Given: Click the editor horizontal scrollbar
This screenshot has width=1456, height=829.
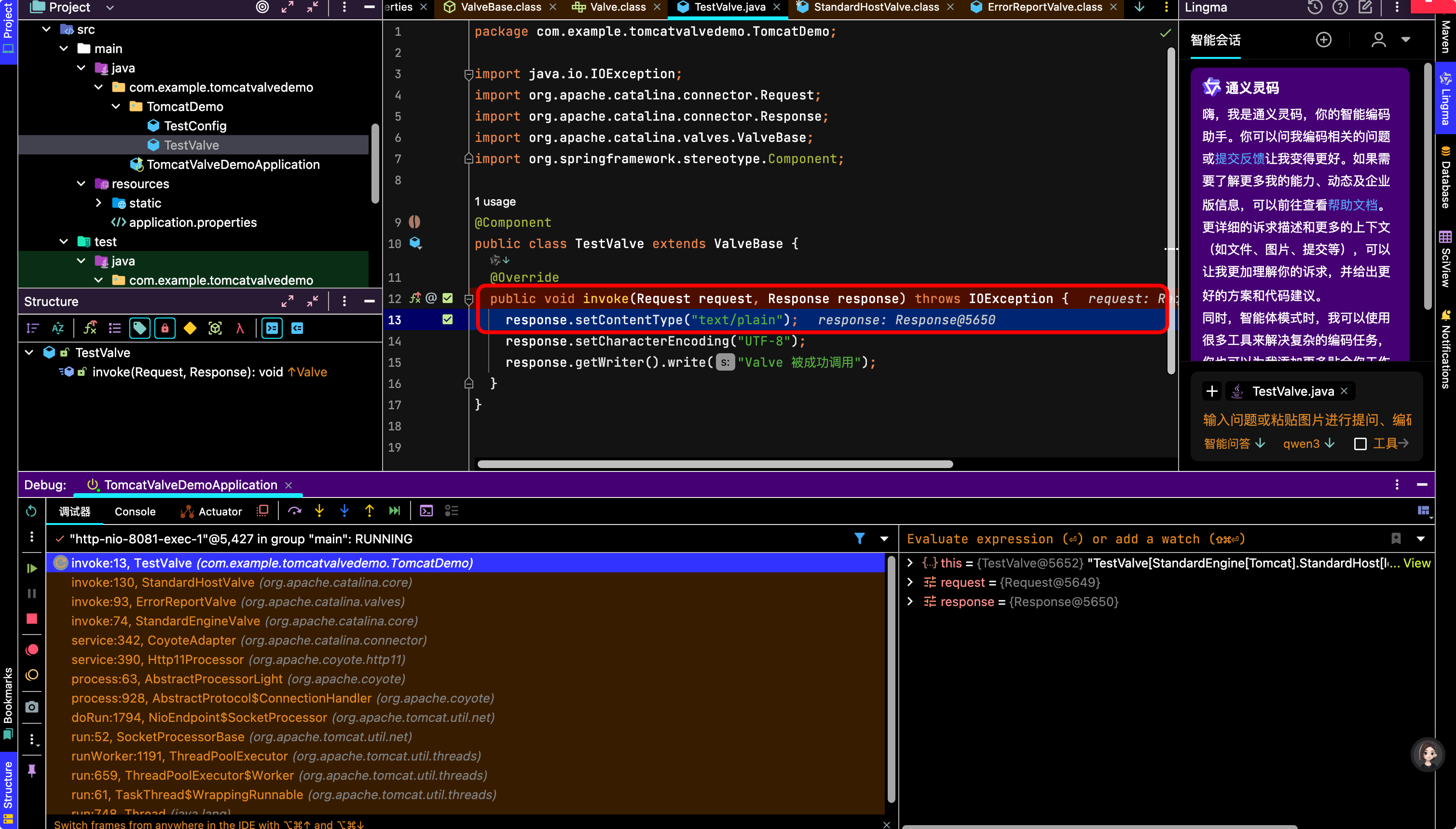Looking at the screenshot, I should (x=715, y=464).
